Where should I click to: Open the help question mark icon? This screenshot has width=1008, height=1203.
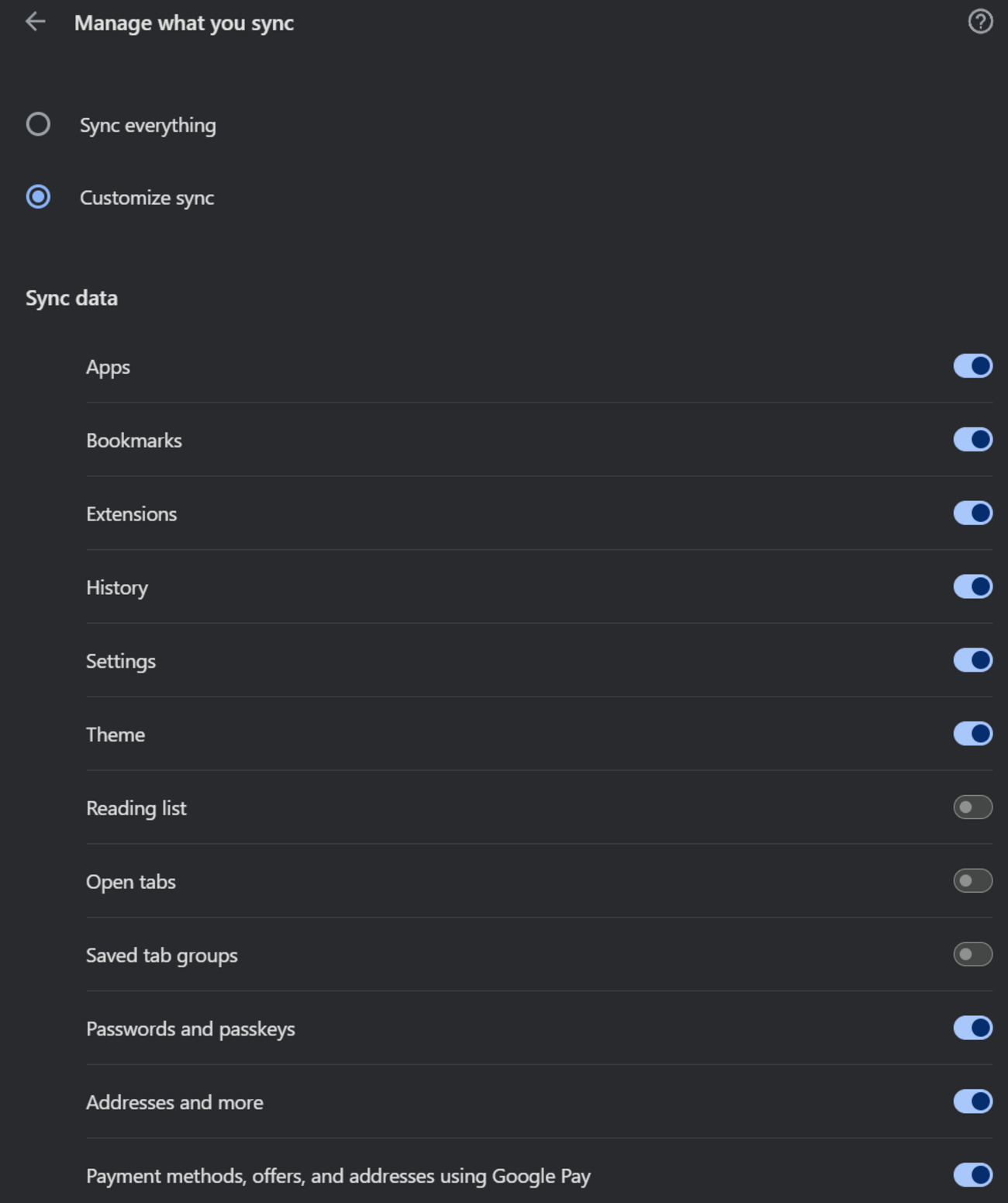coord(980,22)
